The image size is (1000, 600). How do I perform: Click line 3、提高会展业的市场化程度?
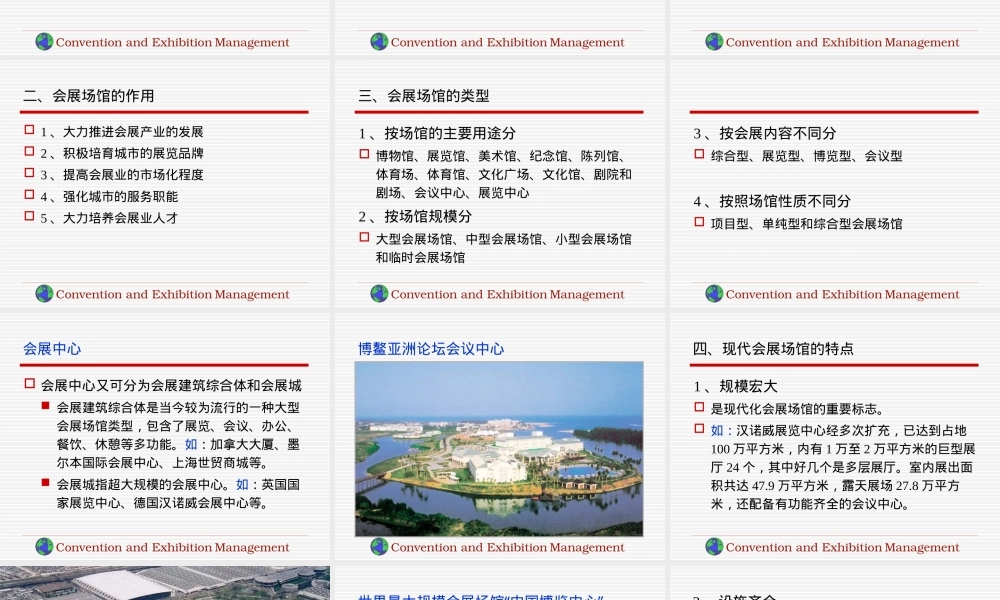122,175
